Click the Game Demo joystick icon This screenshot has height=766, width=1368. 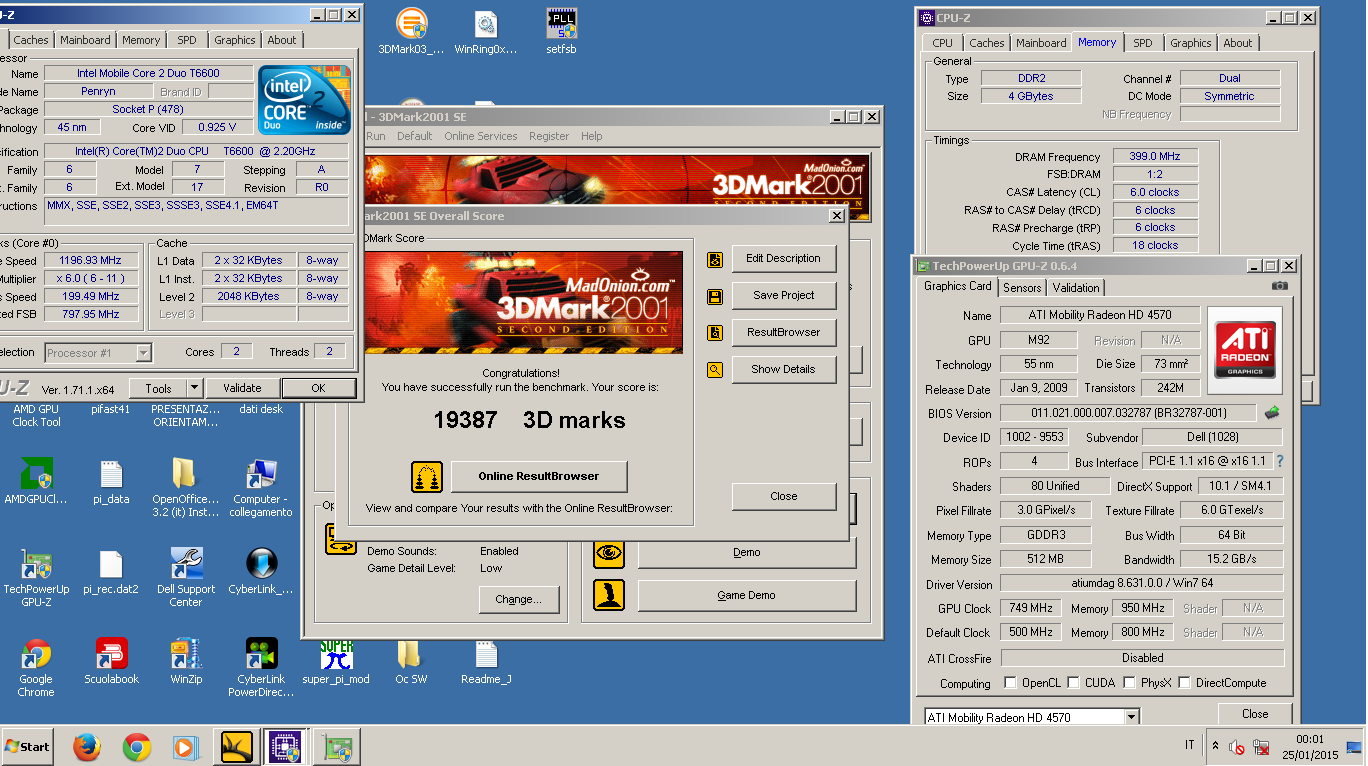pos(609,595)
